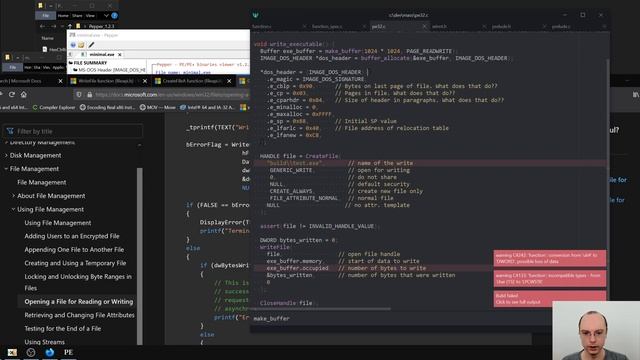This screenshot has height=360, width=640.
Task: Click the size_t to DWORD conversion warning popup
Action: tap(550, 258)
